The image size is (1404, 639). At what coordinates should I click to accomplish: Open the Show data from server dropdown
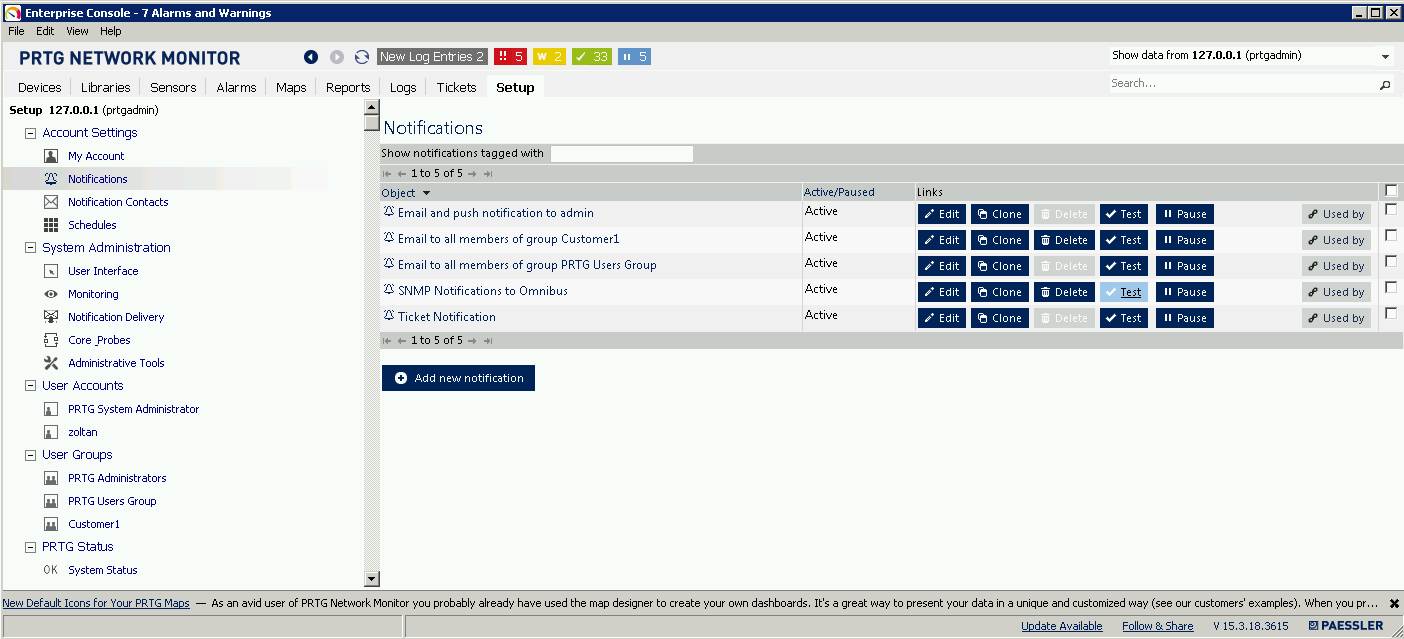click(x=1385, y=57)
